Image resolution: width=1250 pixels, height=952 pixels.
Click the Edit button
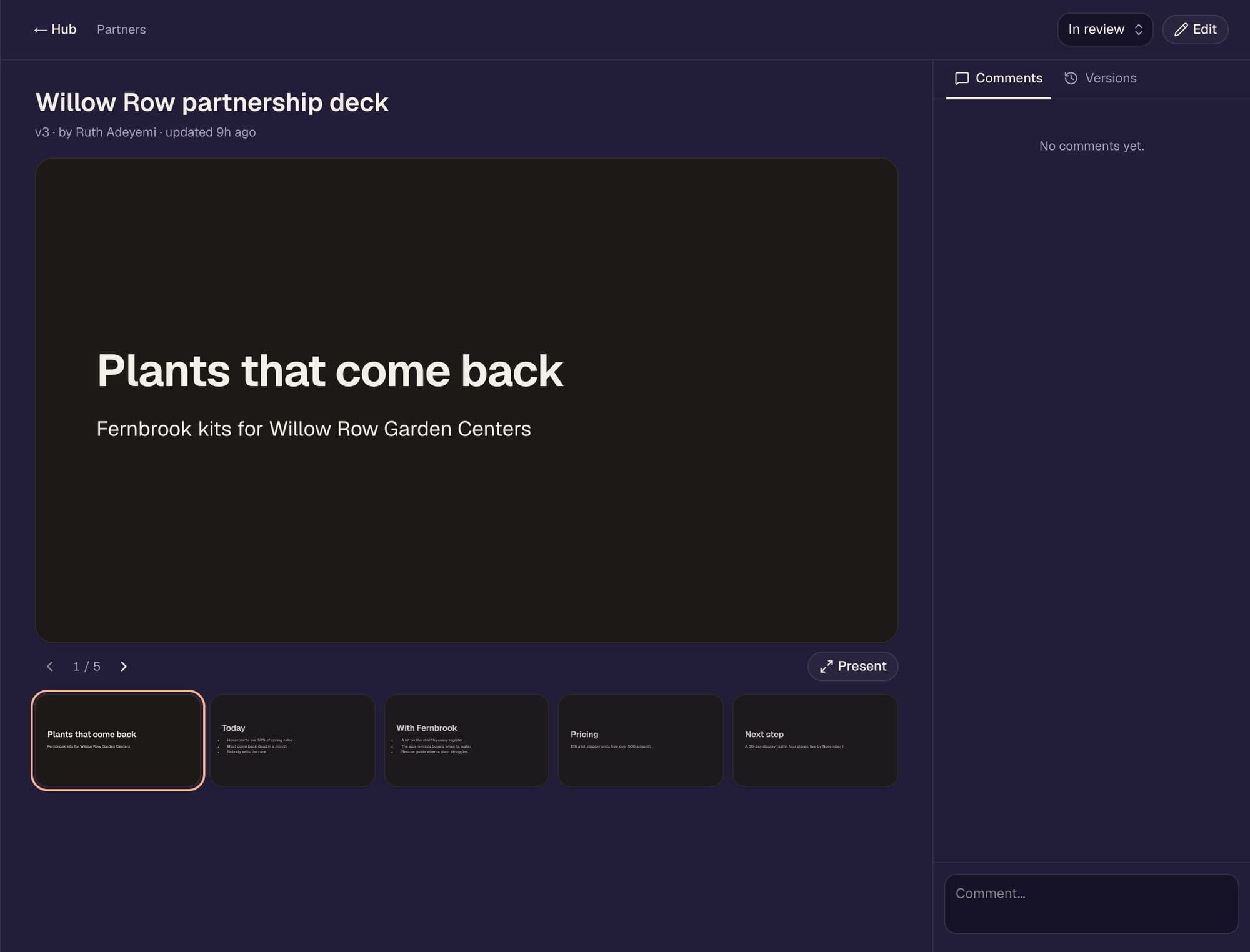(1195, 29)
